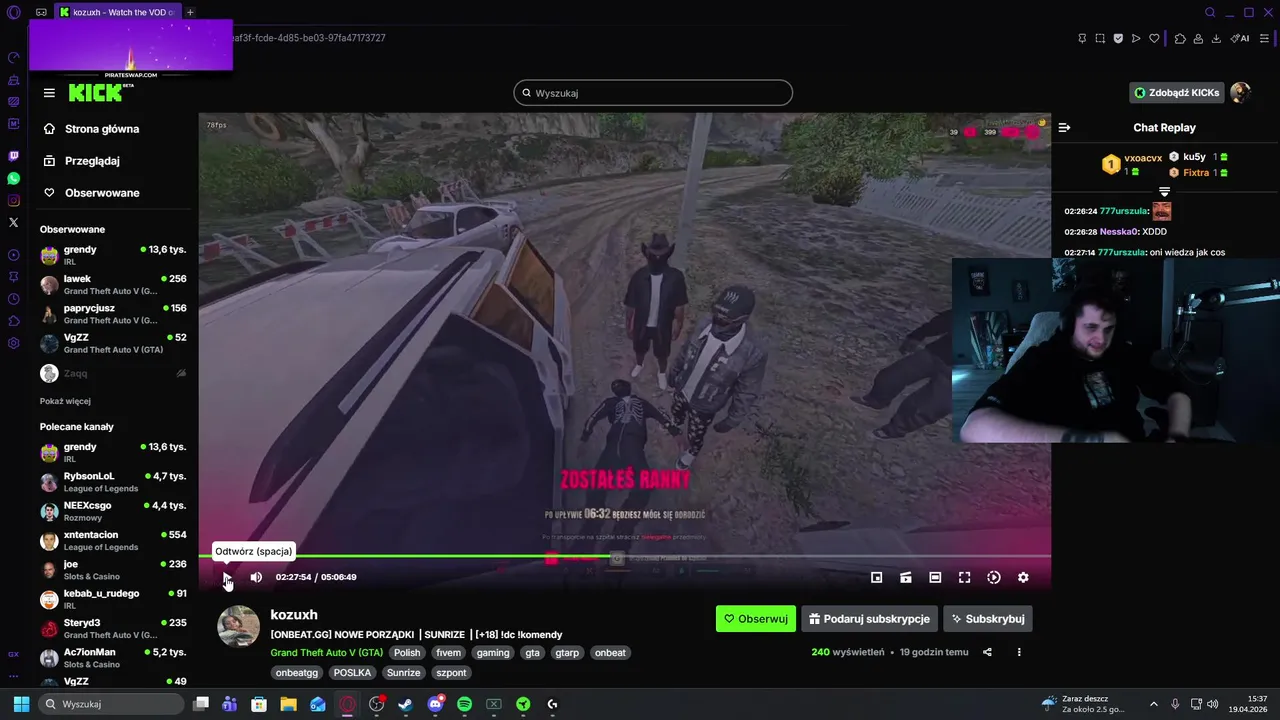
Task: Toggle theater mode in the player
Action: [935, 577]
